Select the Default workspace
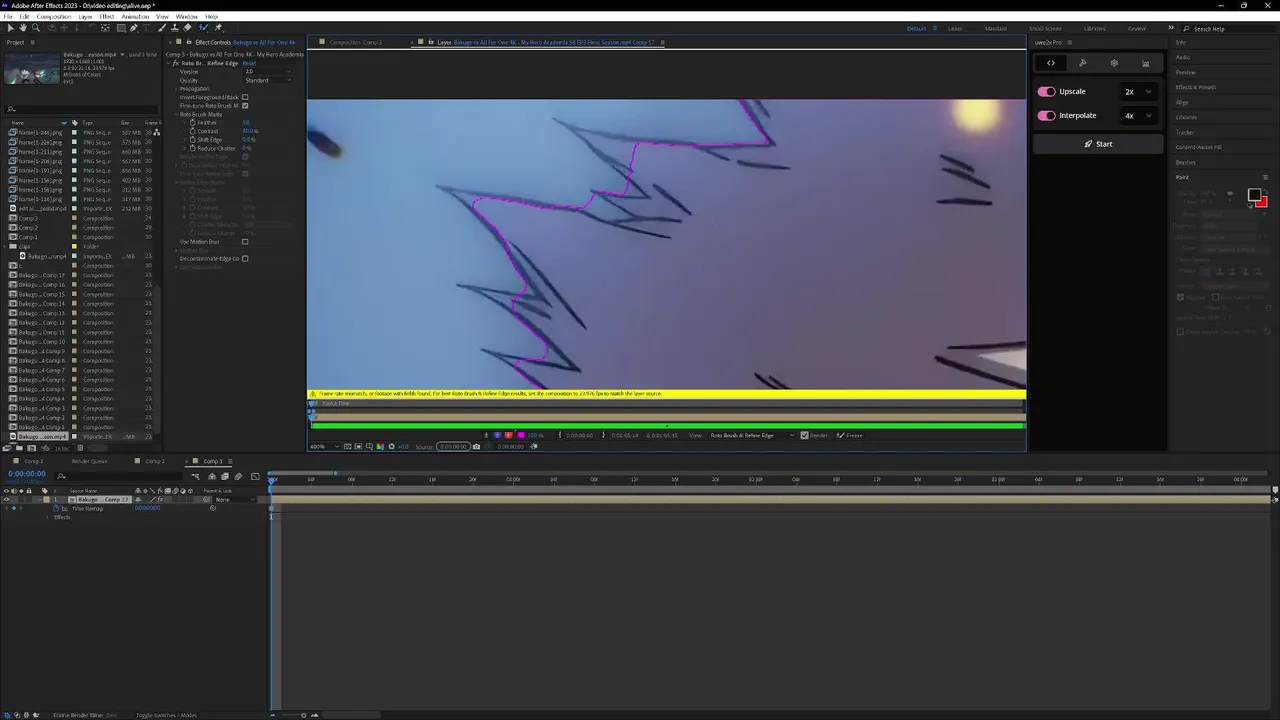This screenshot has width=1280, height=720. point(916,28)
